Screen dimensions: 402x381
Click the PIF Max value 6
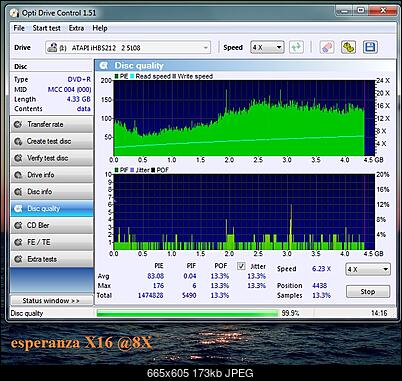[x=194, y=286]
